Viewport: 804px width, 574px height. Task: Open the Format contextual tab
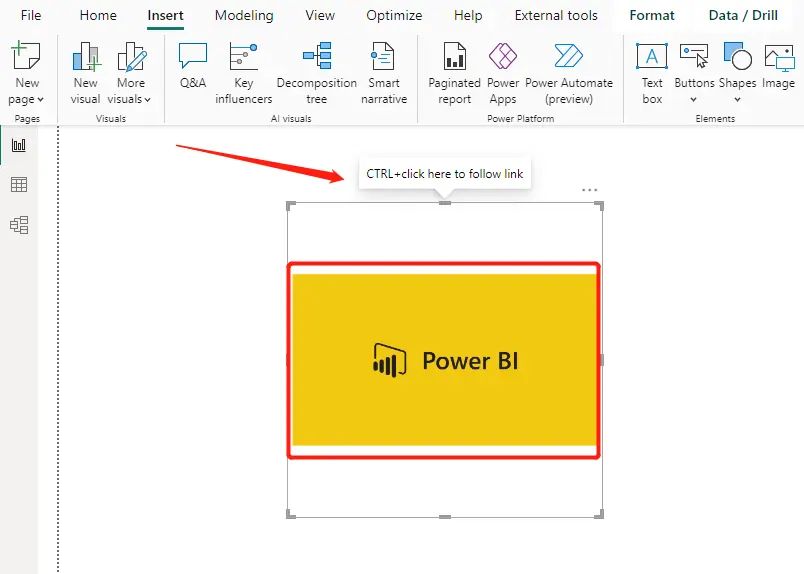(652, 15)
